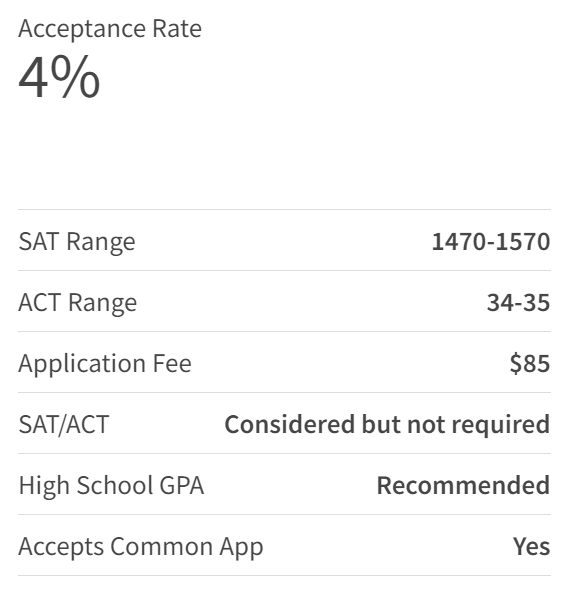Select the ACT Range label
The height and width of the screenshot is (592, 579).
pos(78,303)
